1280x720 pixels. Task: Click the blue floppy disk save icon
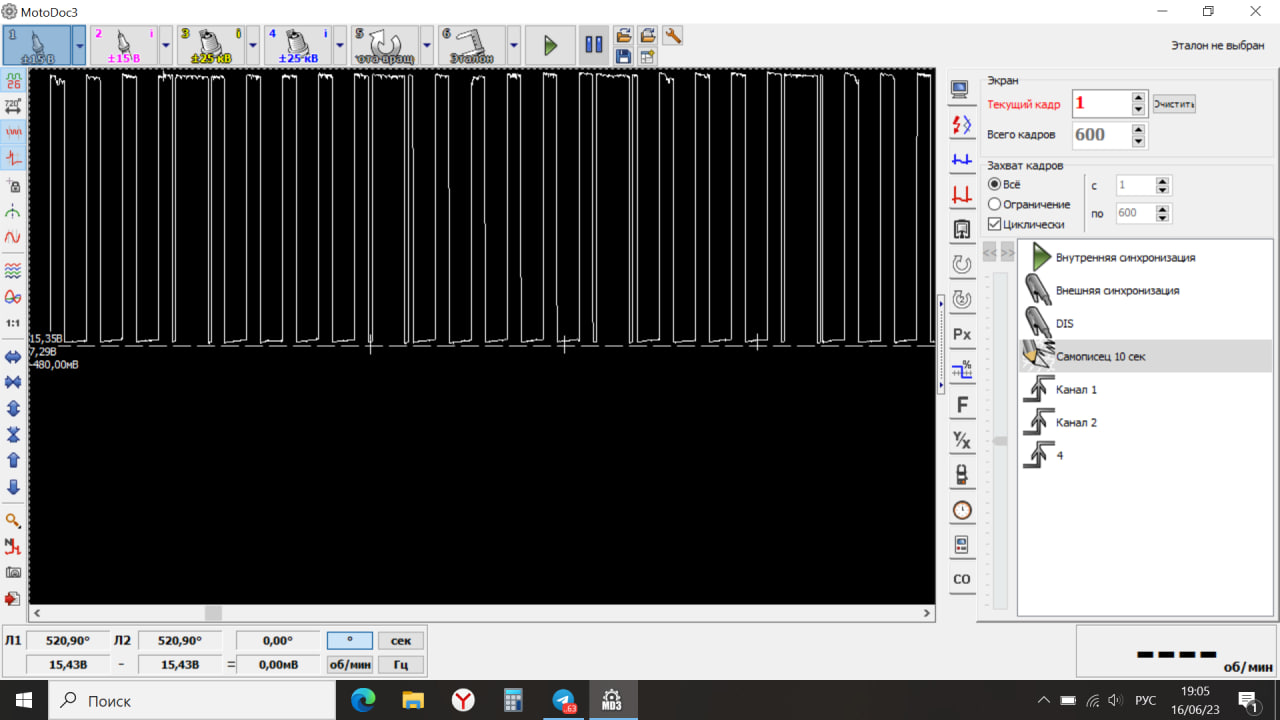[623, 56]
